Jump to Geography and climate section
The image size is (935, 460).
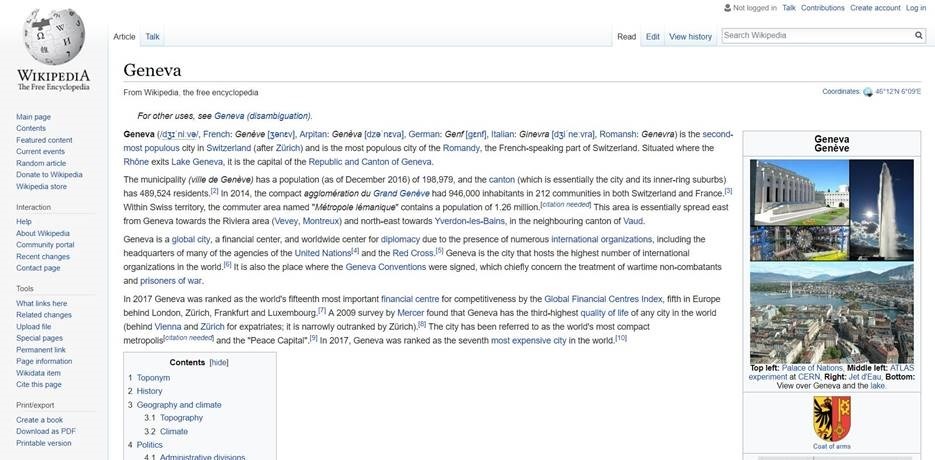pos(180,405)
